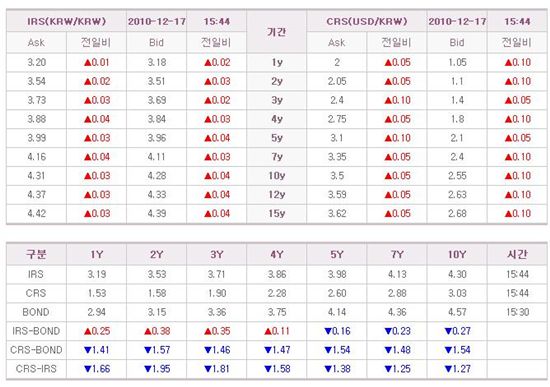Click the IRS Ask value 3.20
Viewport: 550px width, 387px height.
click(36, 62)
